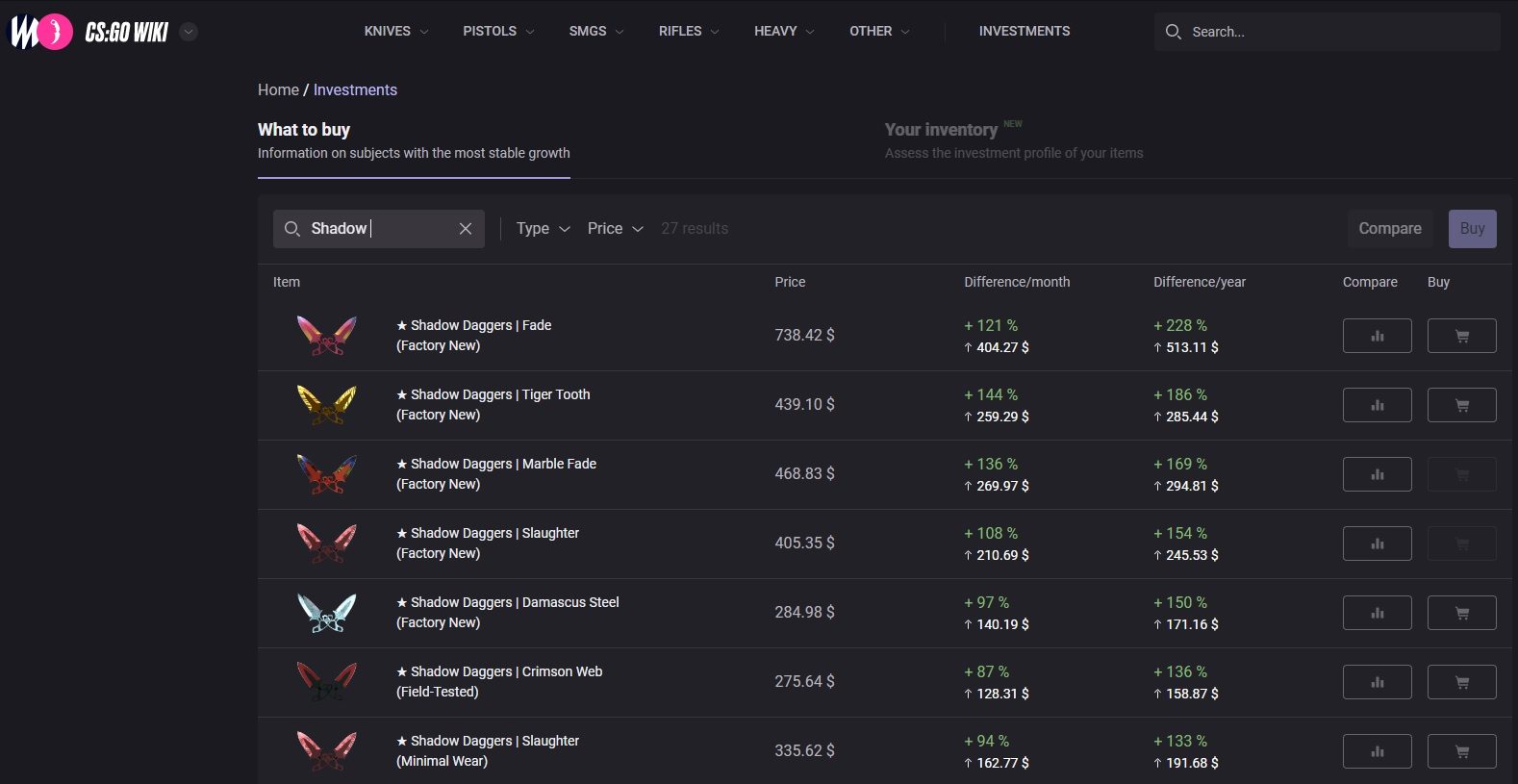Compare Slaughter Factory New daggers
This screenshot has height=784, width=1518.
[x=1377, y=544]
